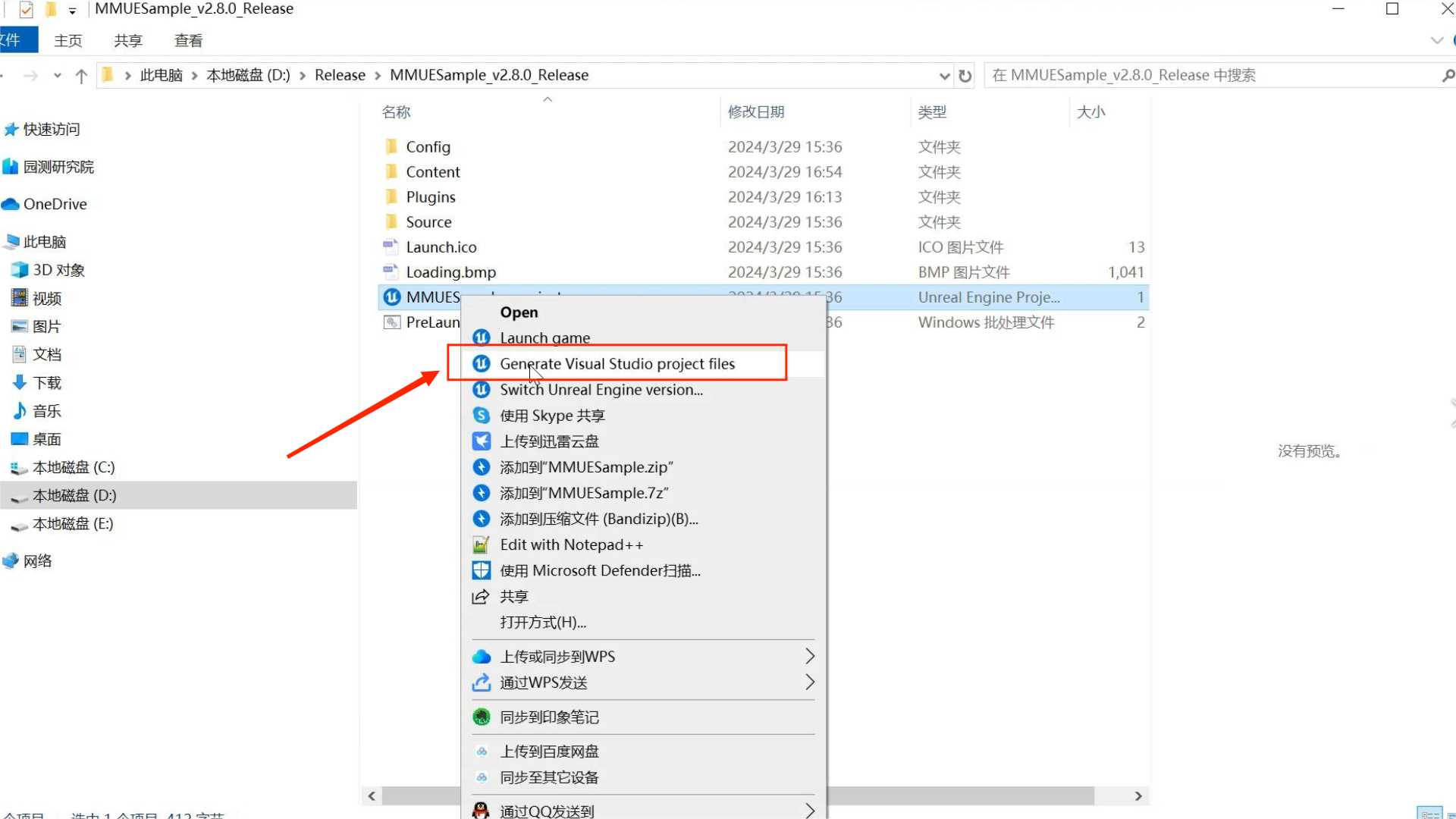Click the Microsoft Defender shield icon
The image size is (1456, 819).
(482, 570)
